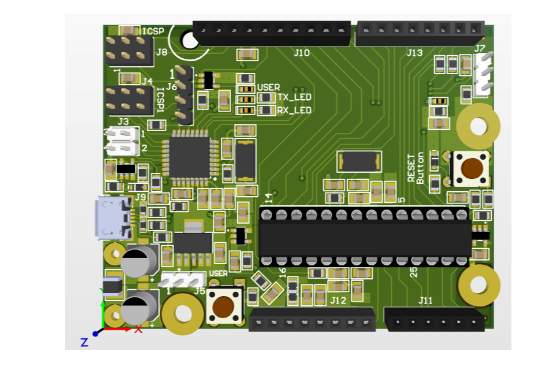Click the white J7 connector
This screenshot has width=546, height=390.
(483, 74)
